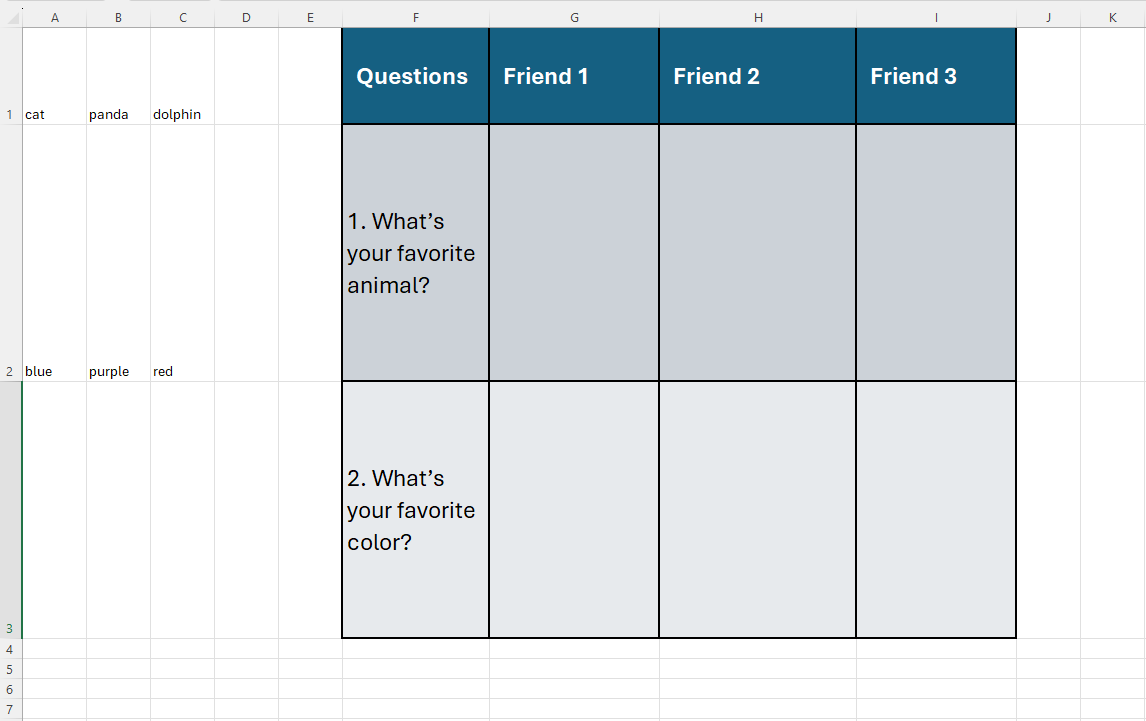Click the Select All corner triangle

pos(12,18)
